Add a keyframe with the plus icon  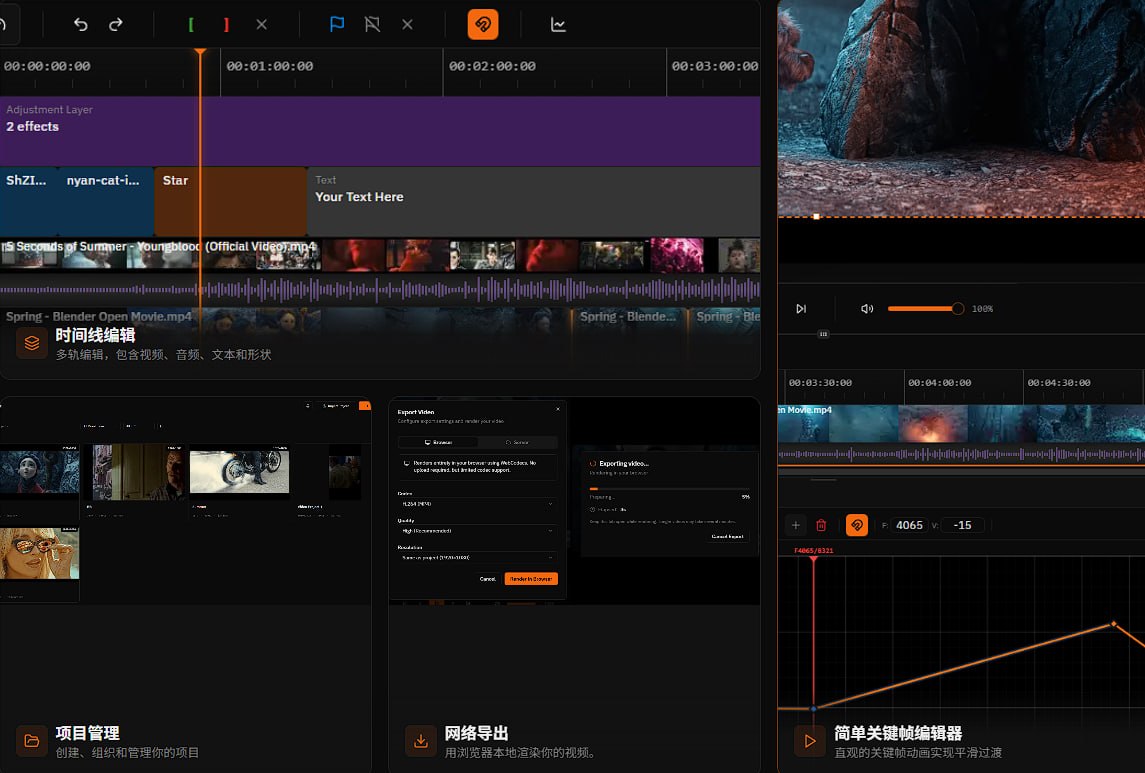[x=796, y=525]
